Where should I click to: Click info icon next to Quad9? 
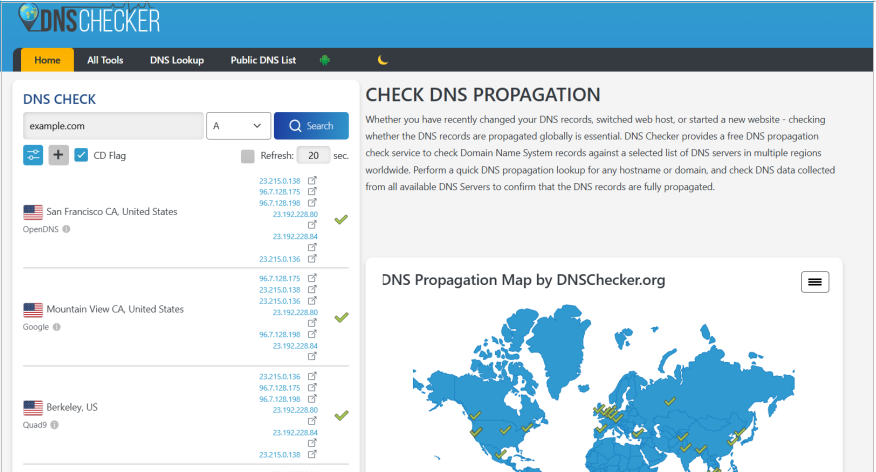click(x=54, y=425)
